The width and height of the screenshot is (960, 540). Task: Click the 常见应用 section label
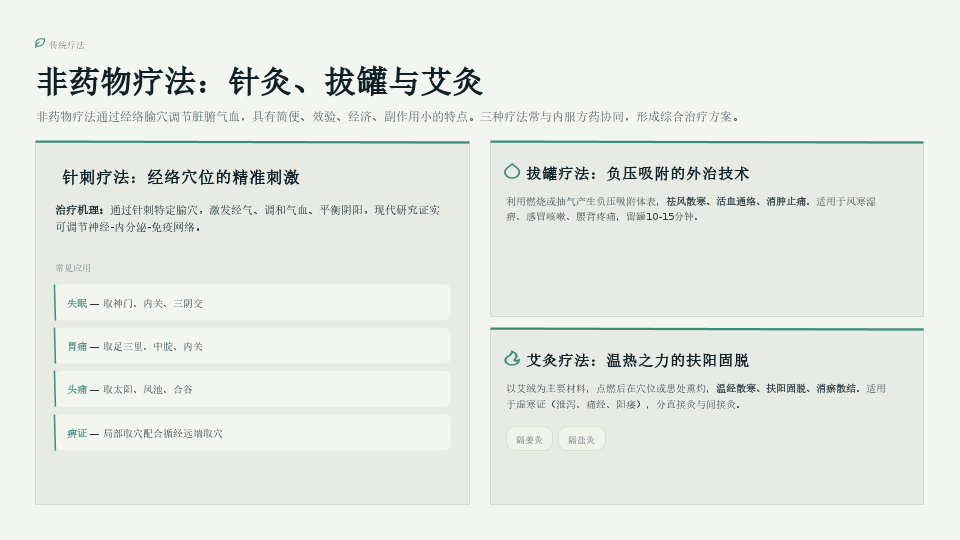point(73,268)
